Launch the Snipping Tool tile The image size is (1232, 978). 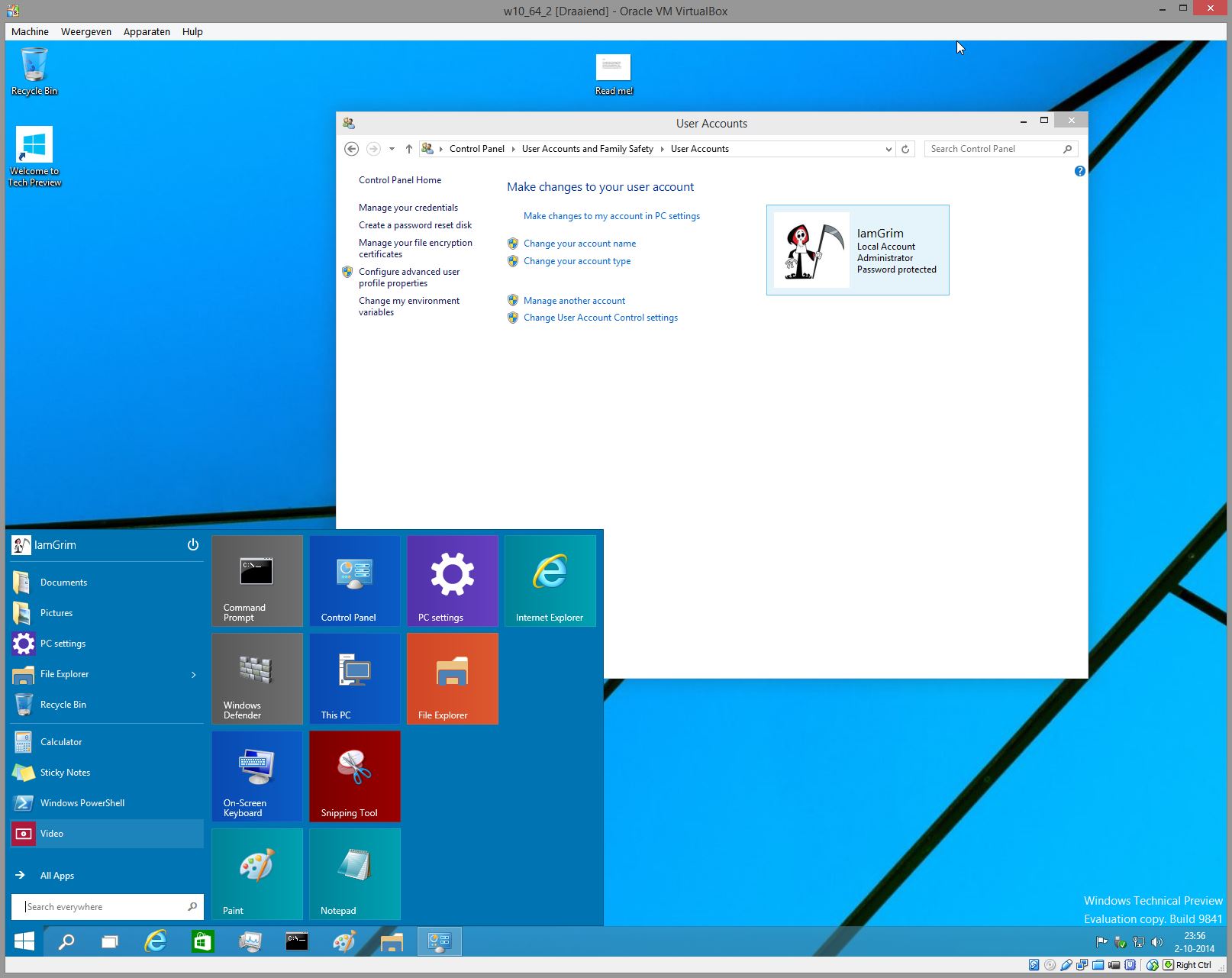coord(355,776)
